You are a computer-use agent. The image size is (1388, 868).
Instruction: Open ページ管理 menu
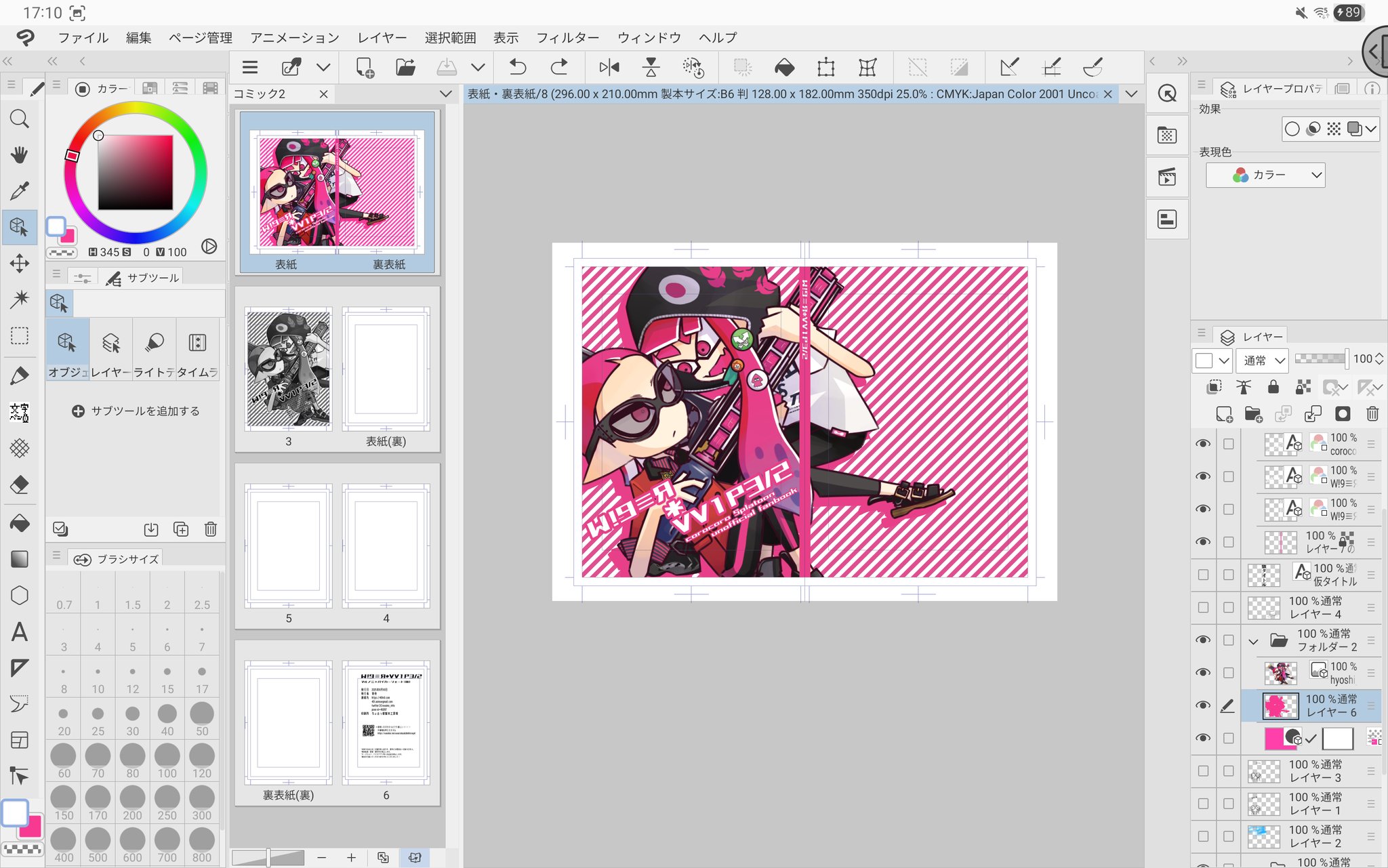[200, 38]
